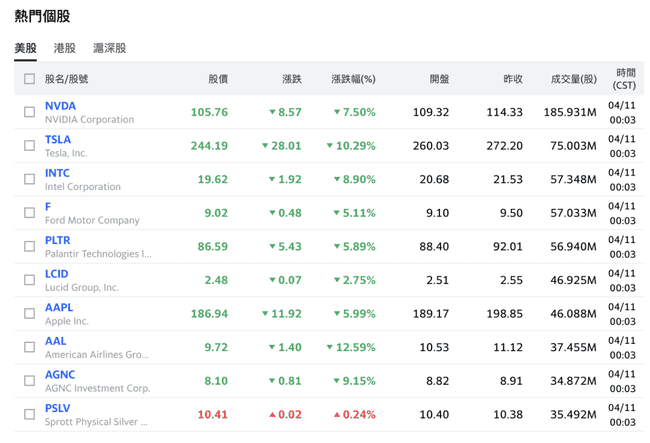Click Ford change percent 5.11%

[355, 213]
